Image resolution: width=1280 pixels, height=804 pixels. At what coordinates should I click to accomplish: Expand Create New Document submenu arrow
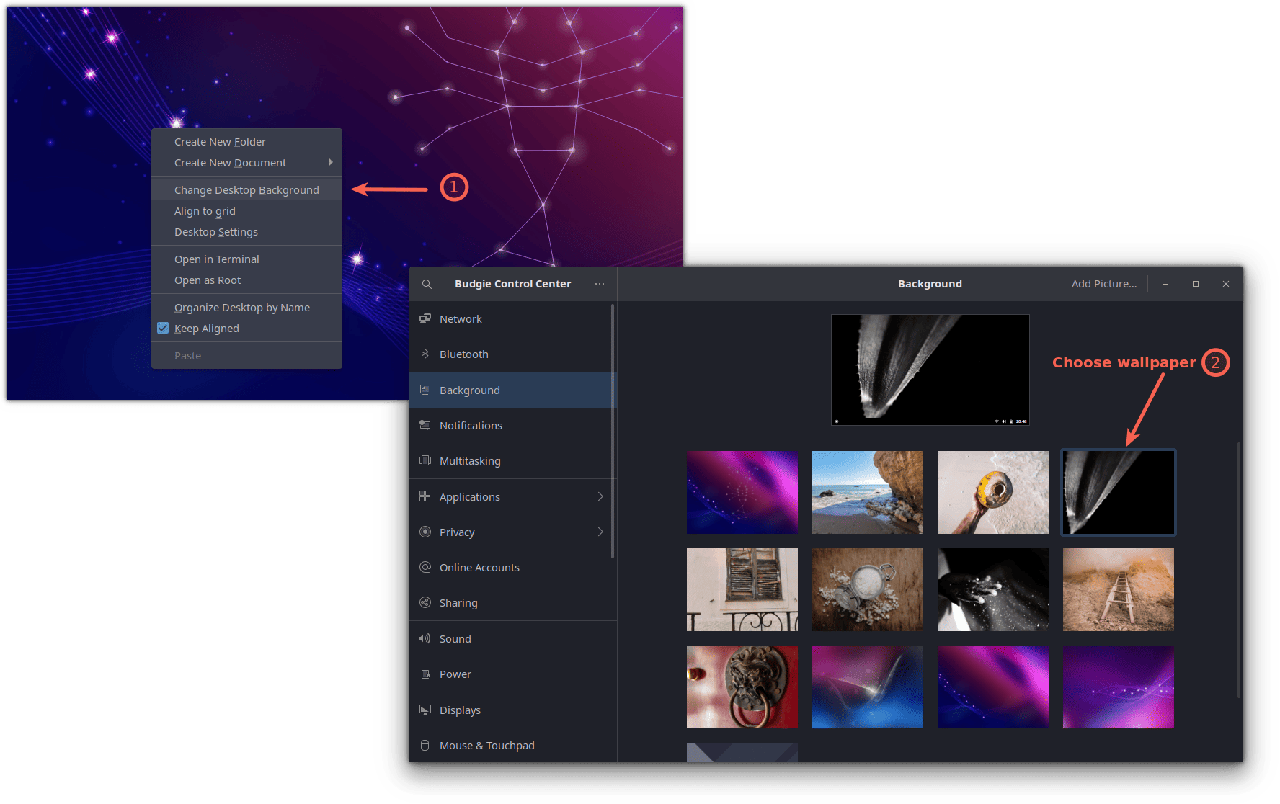[331, 162]
